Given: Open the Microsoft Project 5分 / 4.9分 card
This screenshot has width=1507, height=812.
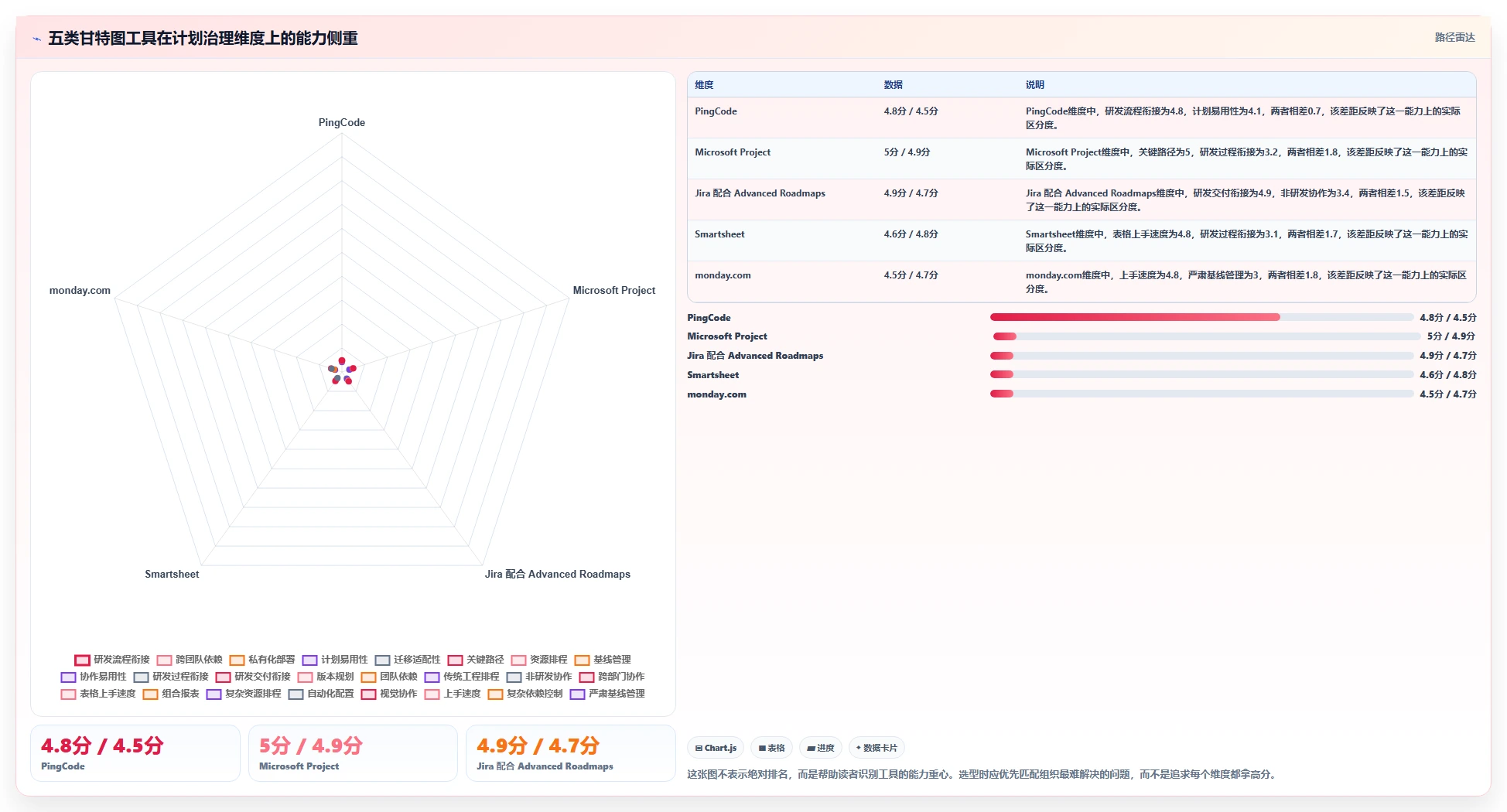Looking at the screenshot, I should point(353,753).
